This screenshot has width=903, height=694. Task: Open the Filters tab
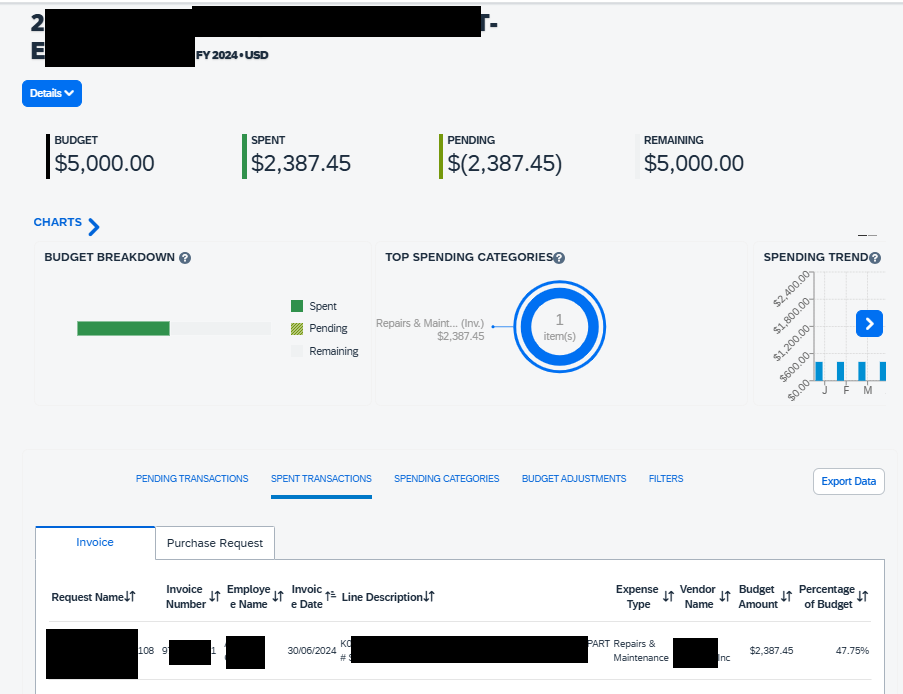(x=666, y=479)
